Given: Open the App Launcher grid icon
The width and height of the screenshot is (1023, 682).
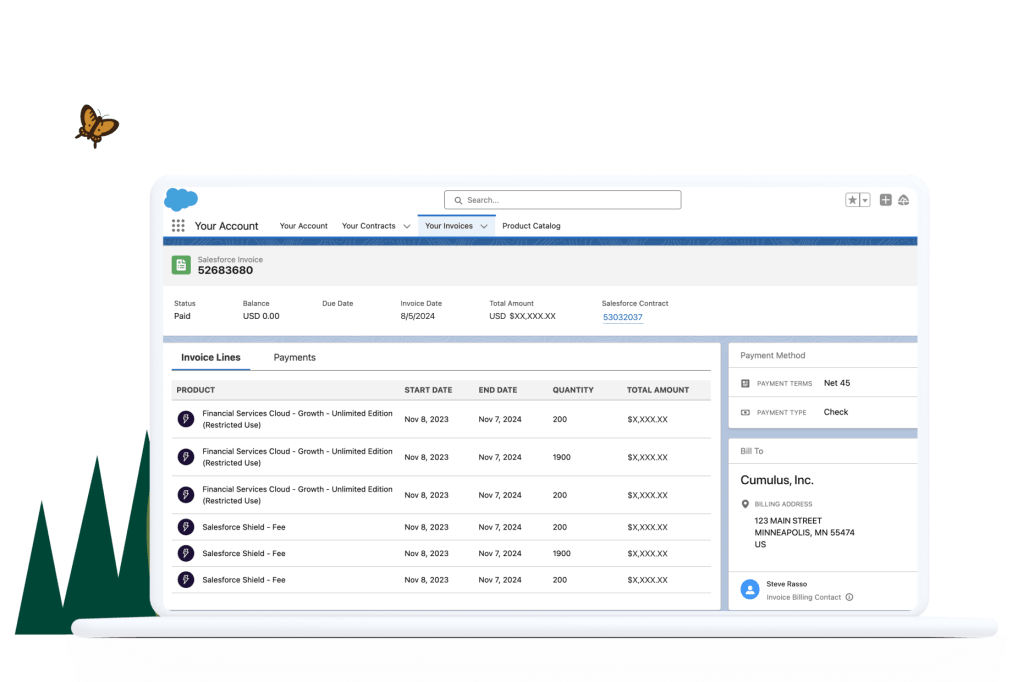Looking at the screenshot, I should 178,226.
